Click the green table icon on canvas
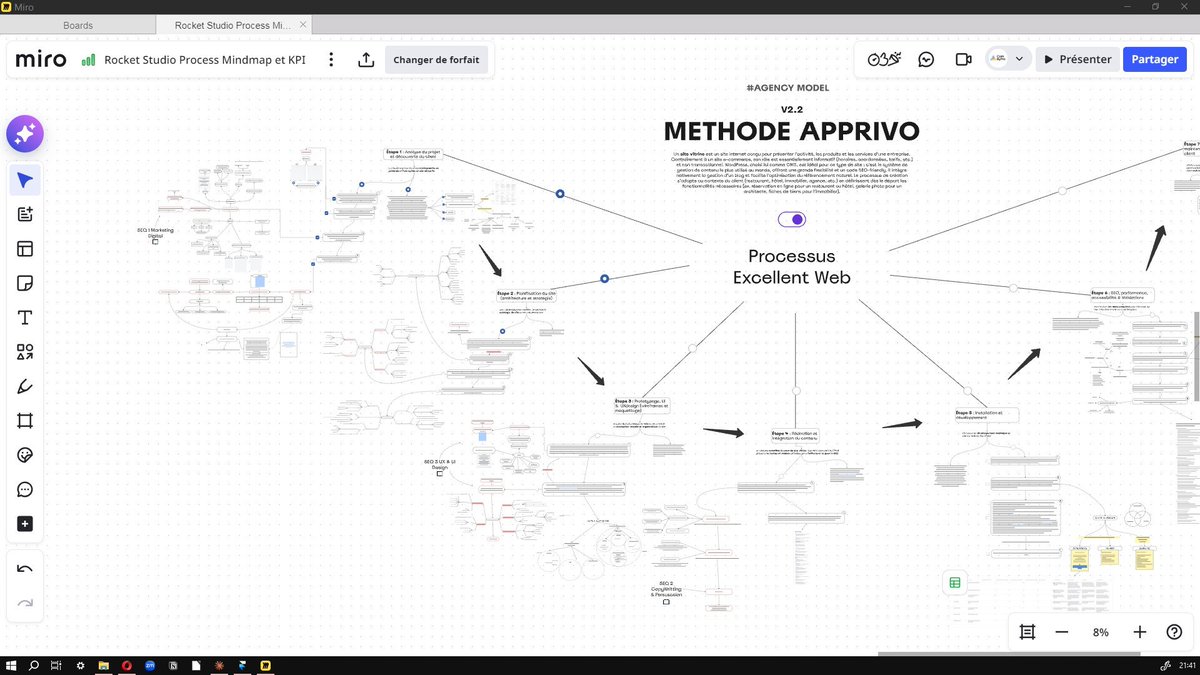The width and height of the screenshot is (1200, 675). click(x=955, y=583)
